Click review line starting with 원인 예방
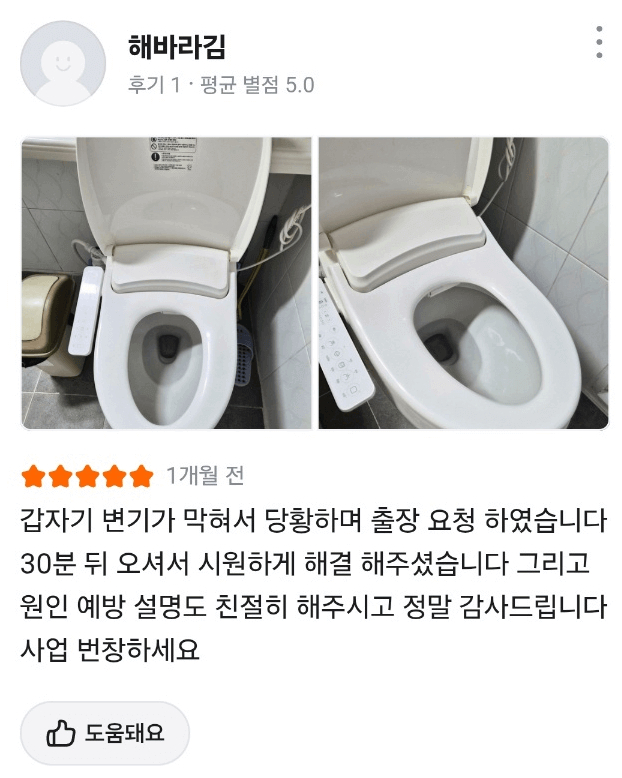 click(313, 606)
